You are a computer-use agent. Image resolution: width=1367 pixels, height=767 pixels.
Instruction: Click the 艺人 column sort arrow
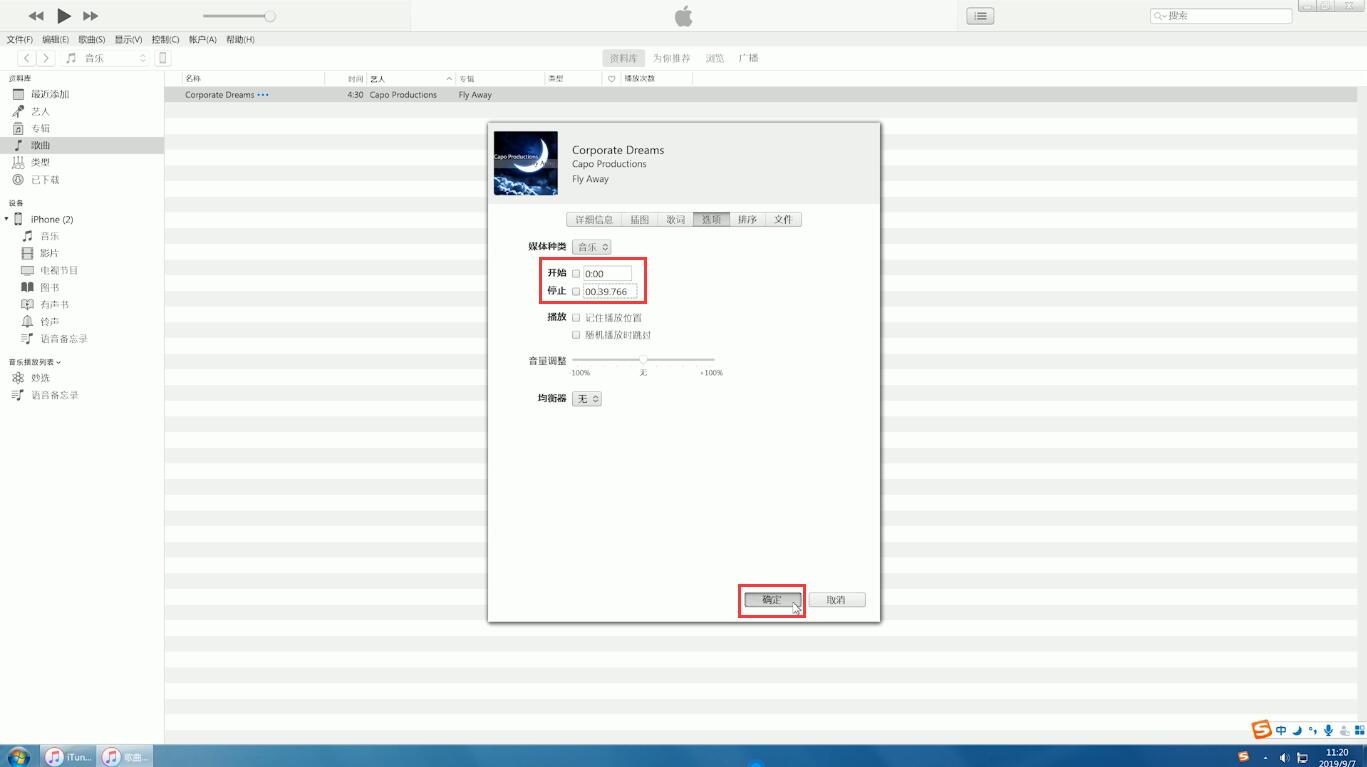pos(449,78)
